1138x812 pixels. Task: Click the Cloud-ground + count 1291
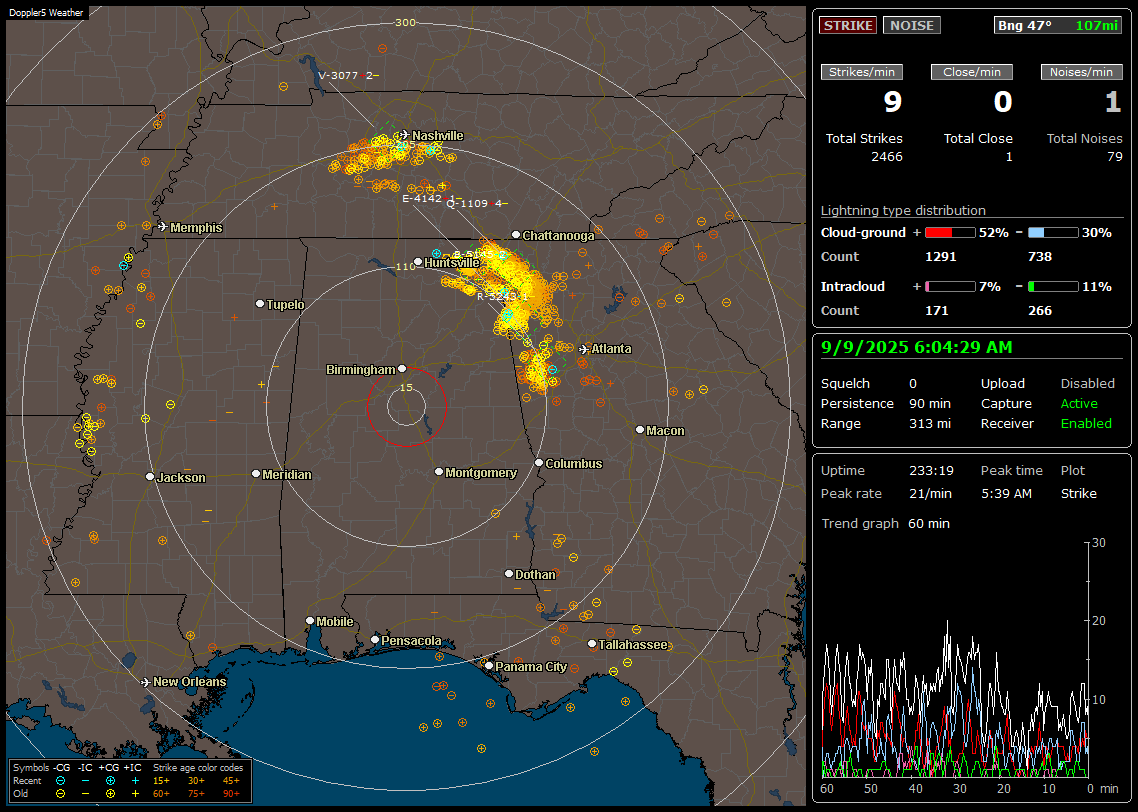(x=941, y=257)
